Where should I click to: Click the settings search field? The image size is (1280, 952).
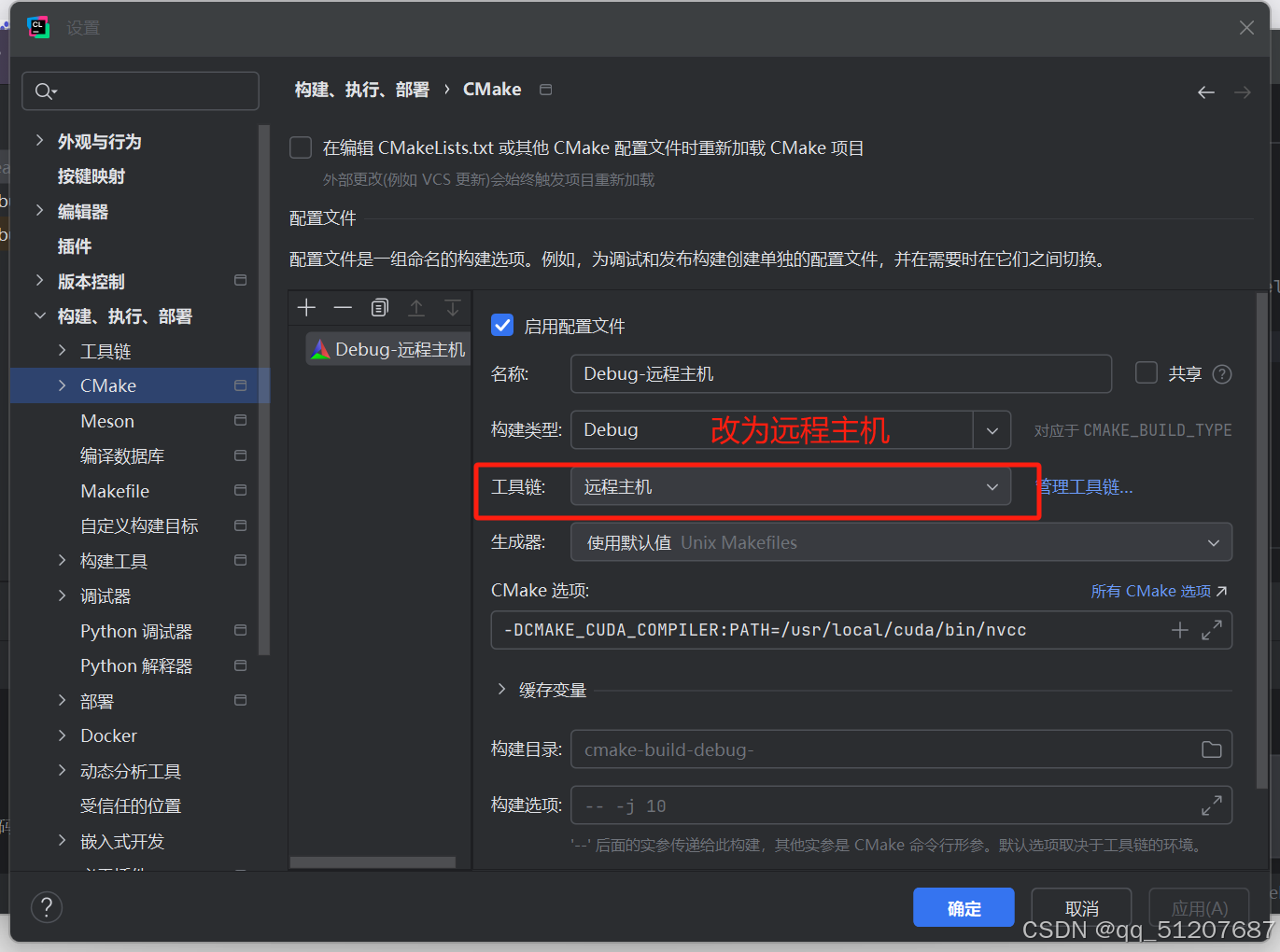point(140,91)
